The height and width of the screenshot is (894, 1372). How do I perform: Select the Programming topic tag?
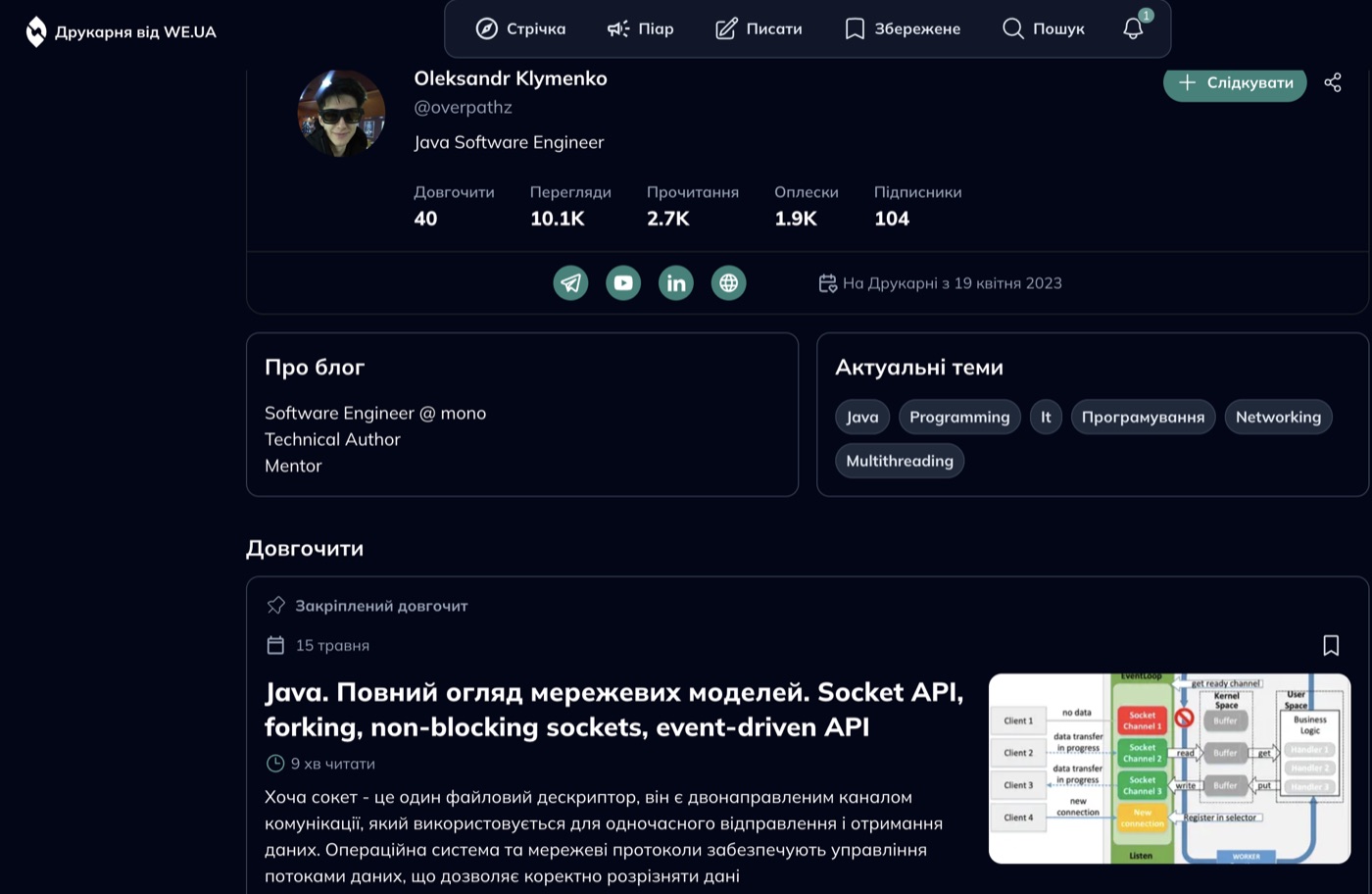click(x=959, y=417)
